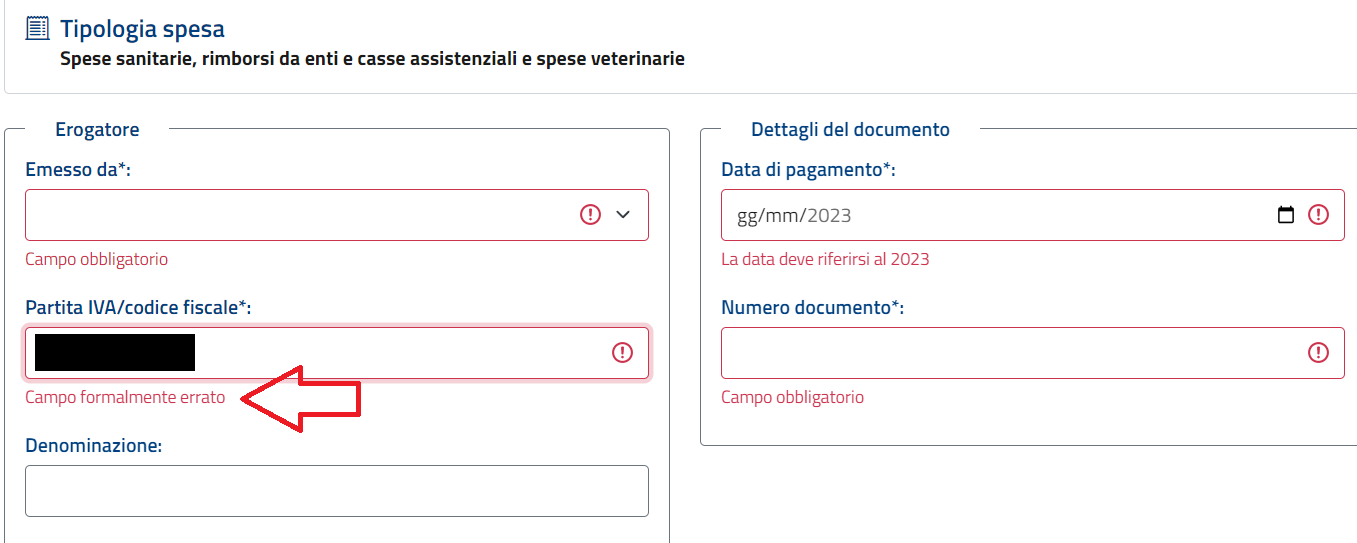Open the Emesso da select box
Screen dimensions: 1357x543
tap(337, 215)
